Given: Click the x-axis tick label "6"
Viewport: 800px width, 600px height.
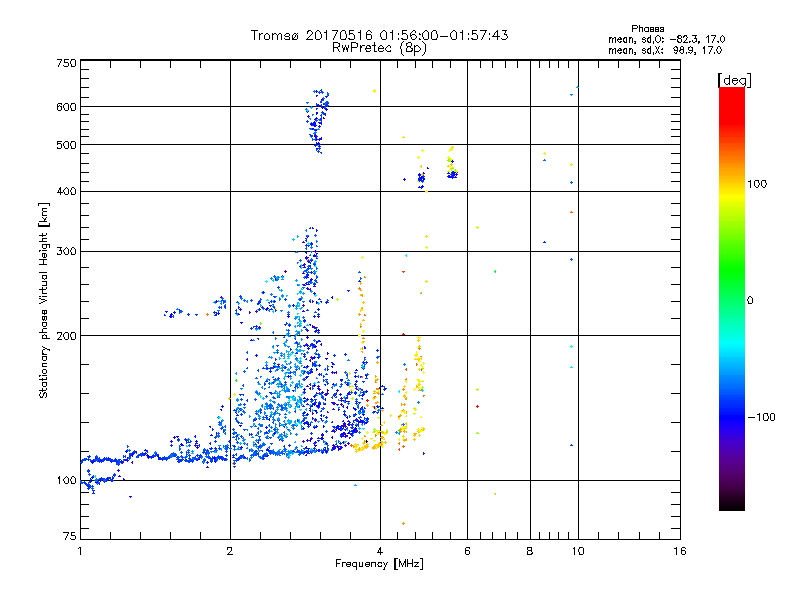Looking at the screenshot, I should (467, 551).
